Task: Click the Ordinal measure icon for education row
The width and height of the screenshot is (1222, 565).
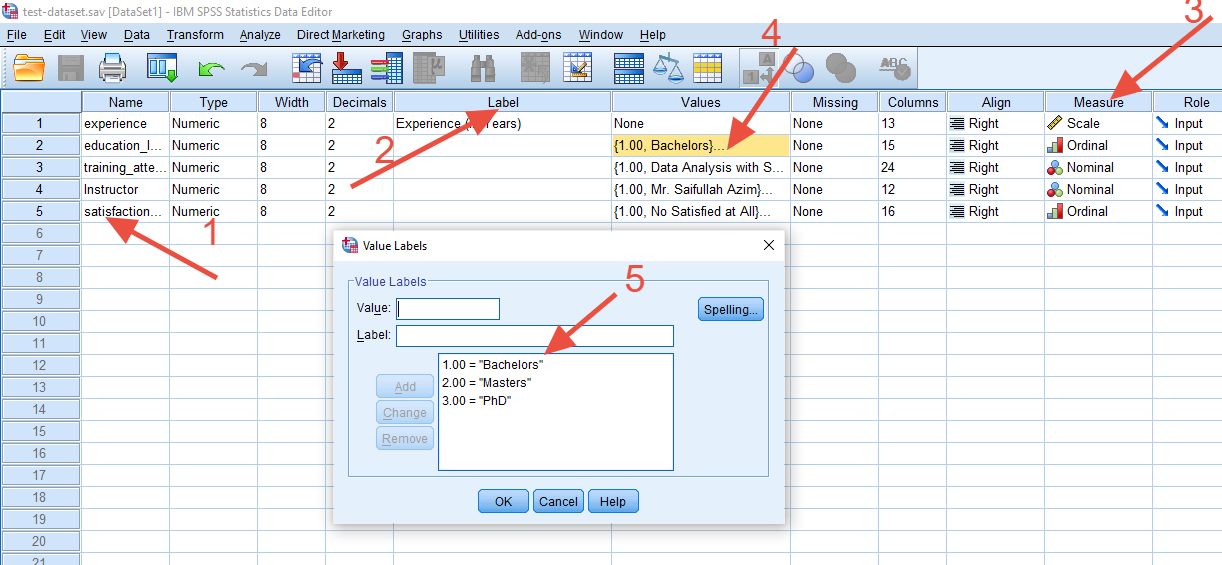Action: [1054, 145]
